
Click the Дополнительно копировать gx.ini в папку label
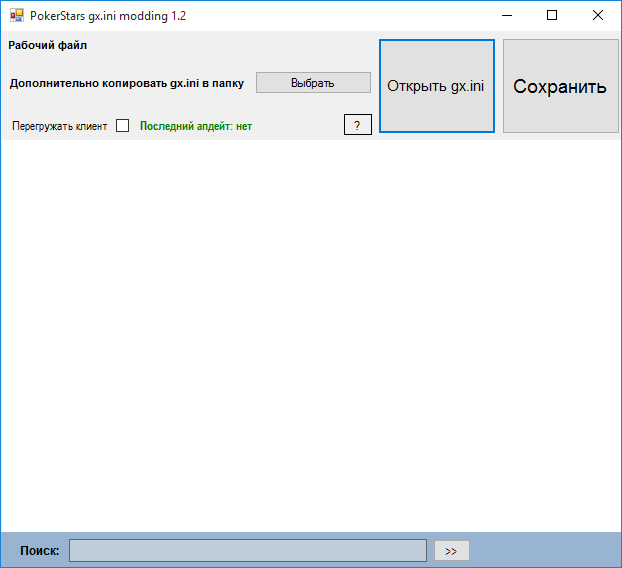(127, 83)
